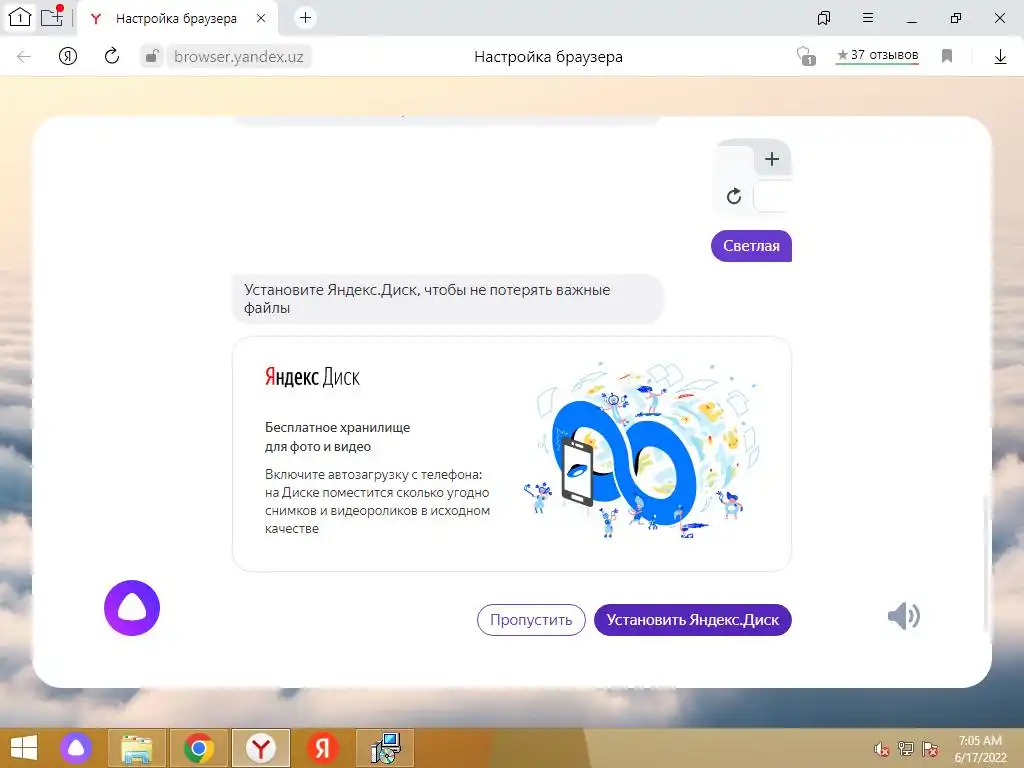Viewport: 1024px width, 768px height.
Task: Click the home tab counter icon
Action: [20, 18]
